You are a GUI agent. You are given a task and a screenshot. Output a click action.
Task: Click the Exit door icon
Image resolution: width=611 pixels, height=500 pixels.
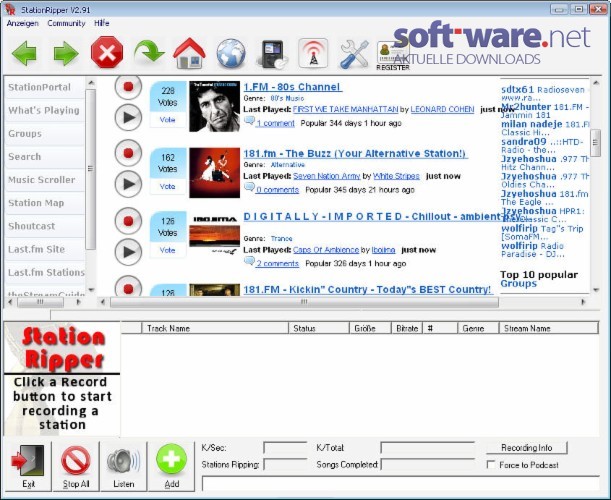click(28, 467)
